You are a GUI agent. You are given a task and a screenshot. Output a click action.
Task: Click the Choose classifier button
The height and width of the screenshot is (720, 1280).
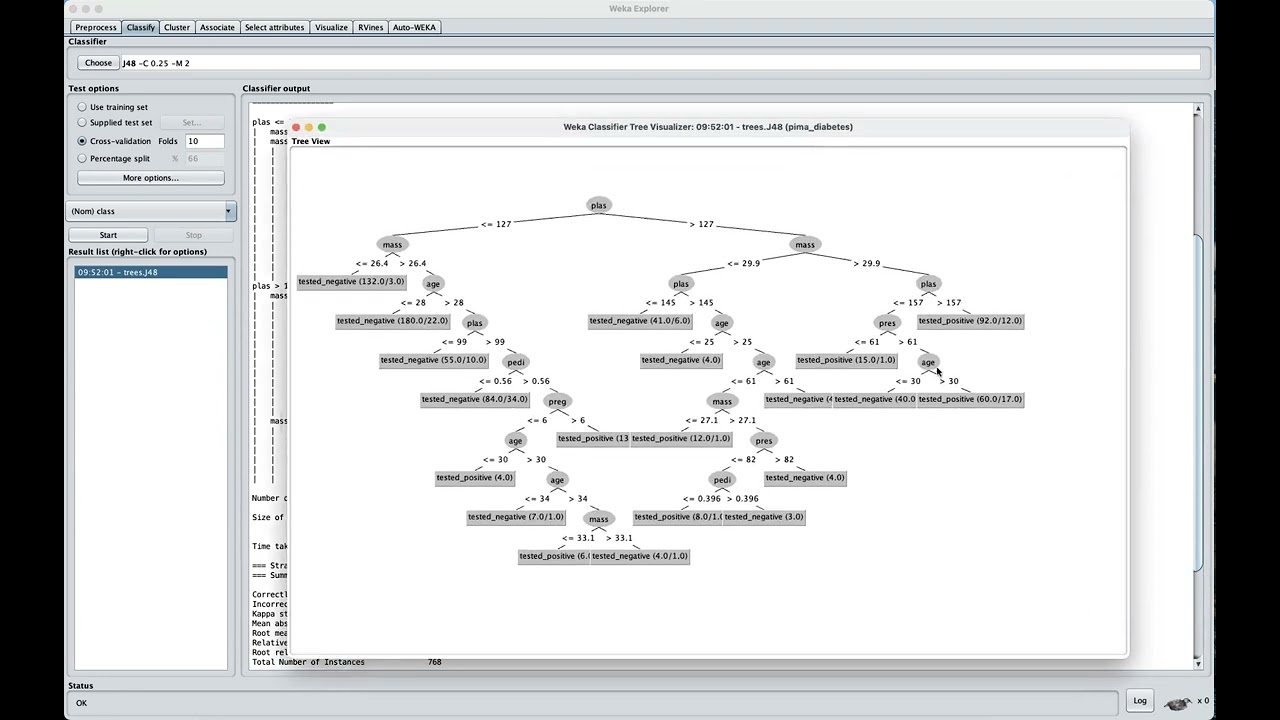coord(98,63)
